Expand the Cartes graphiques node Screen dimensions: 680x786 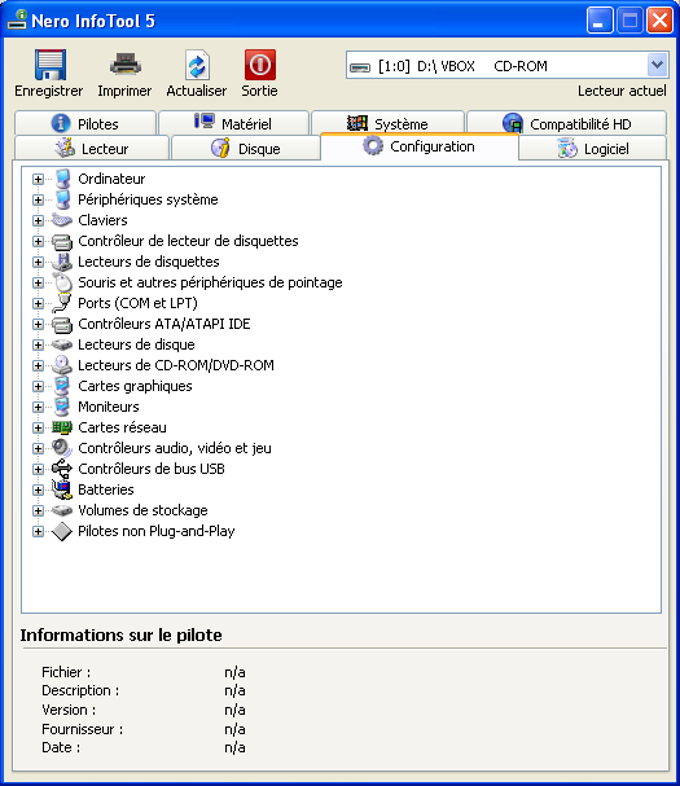pos(38,386)
